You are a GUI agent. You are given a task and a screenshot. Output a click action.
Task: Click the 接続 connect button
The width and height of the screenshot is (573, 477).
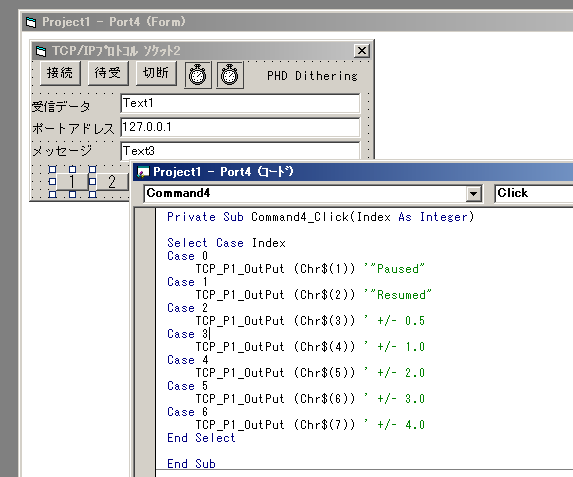[x=60, y=73]
